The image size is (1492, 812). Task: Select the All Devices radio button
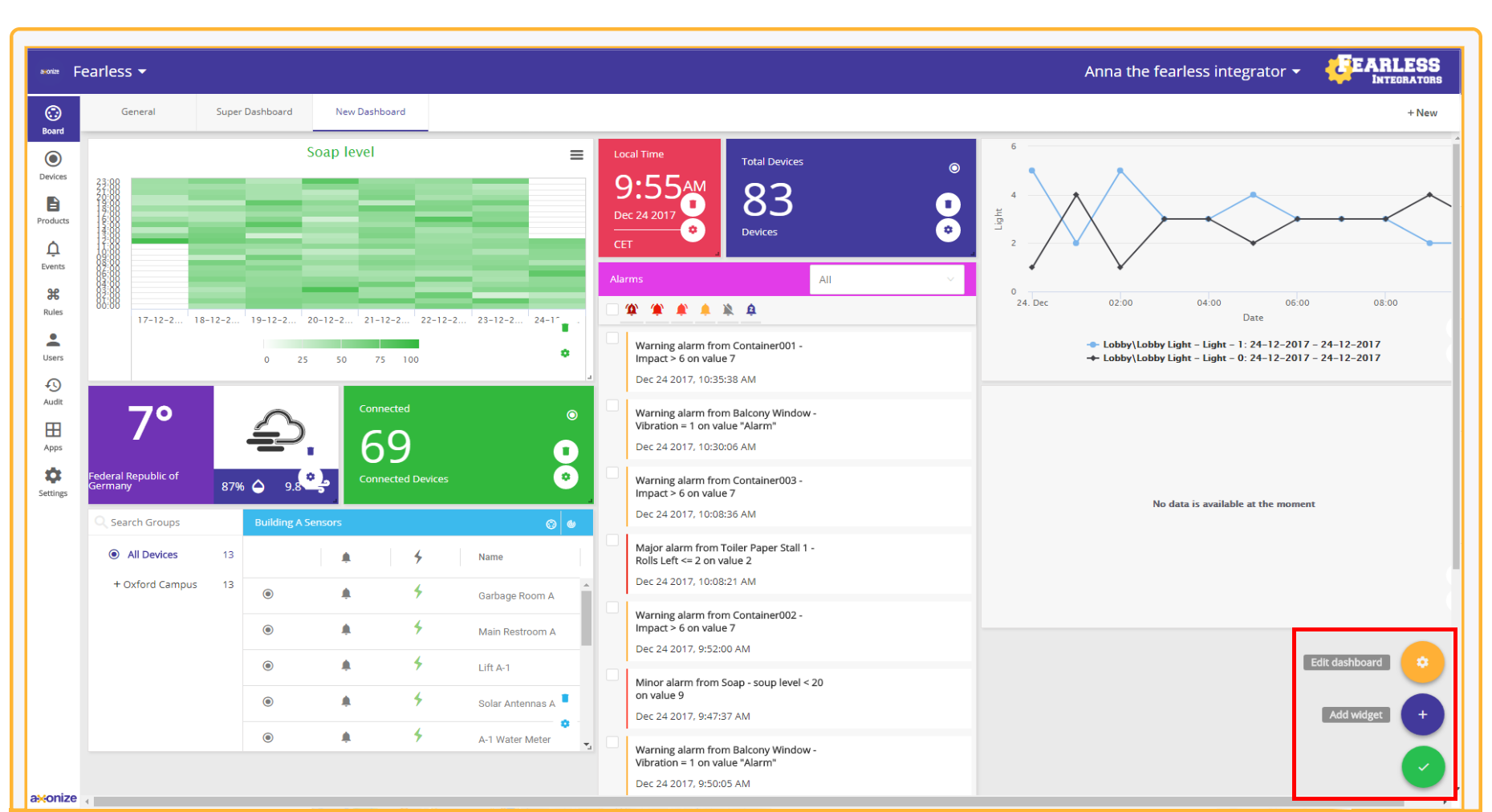click(x=114, y=554)
